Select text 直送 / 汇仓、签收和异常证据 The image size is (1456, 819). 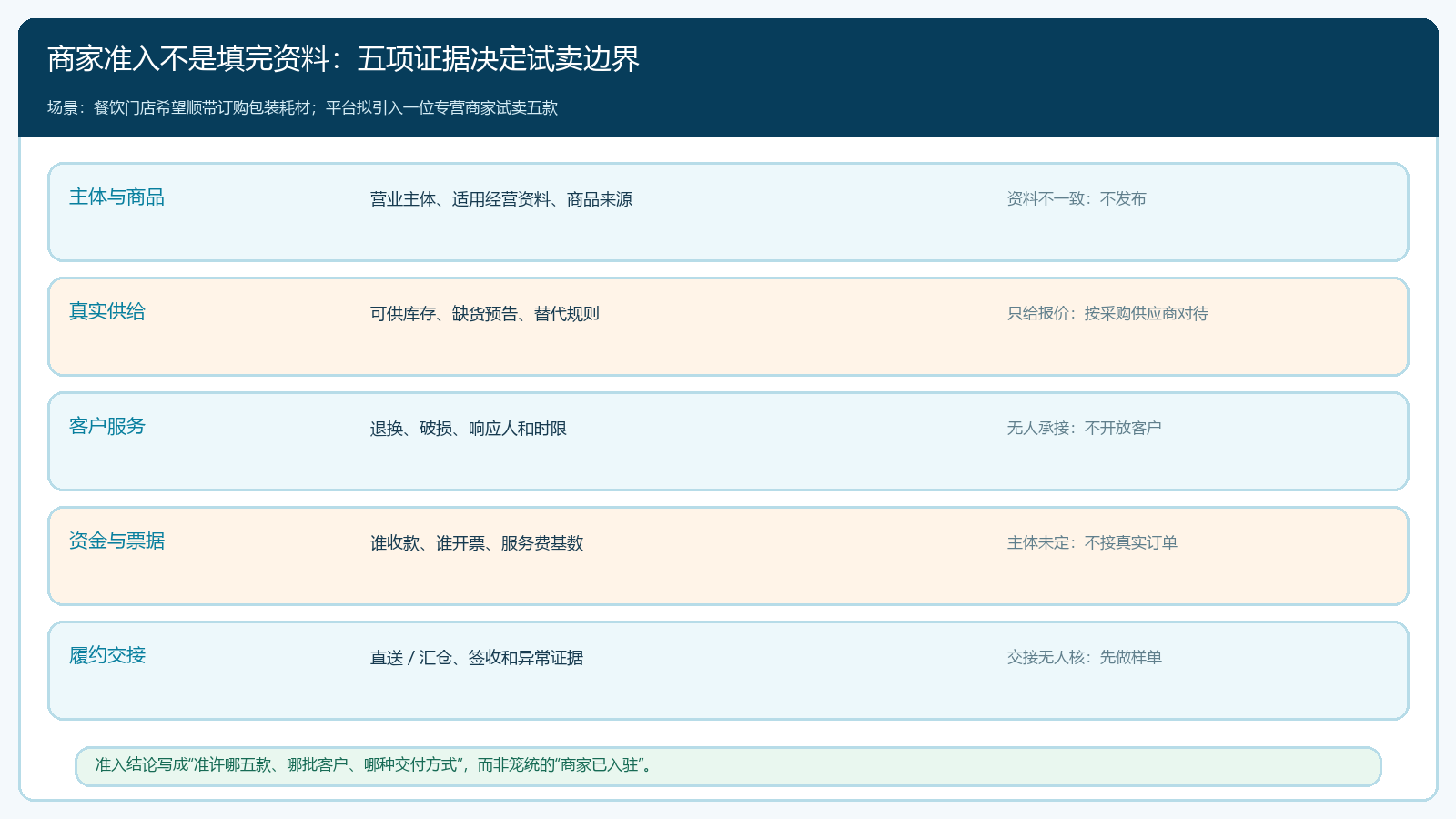click(x=477, y=658)
